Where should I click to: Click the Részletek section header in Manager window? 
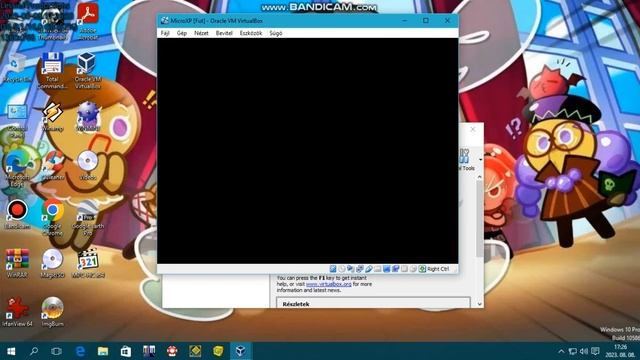click(296, 304)
